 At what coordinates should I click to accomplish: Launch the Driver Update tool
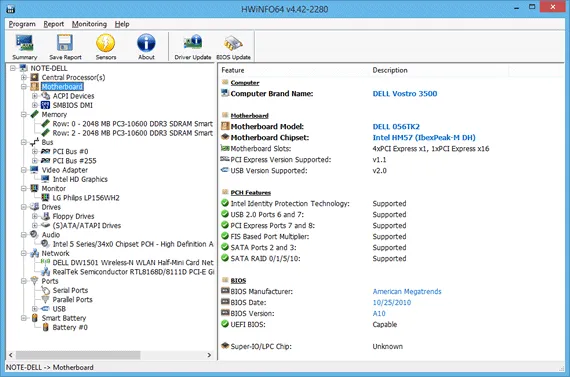tap(193, 47)
